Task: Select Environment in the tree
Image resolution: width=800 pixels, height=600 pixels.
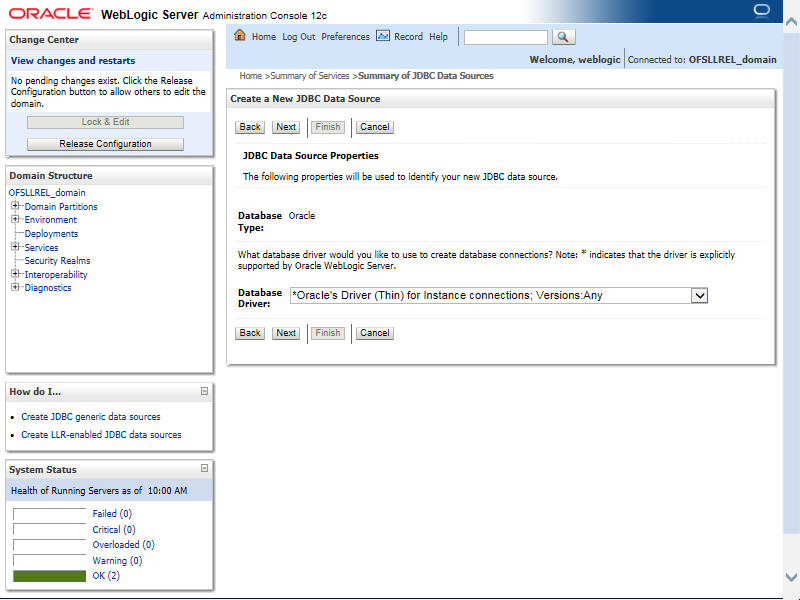Action: pos(51,220)
